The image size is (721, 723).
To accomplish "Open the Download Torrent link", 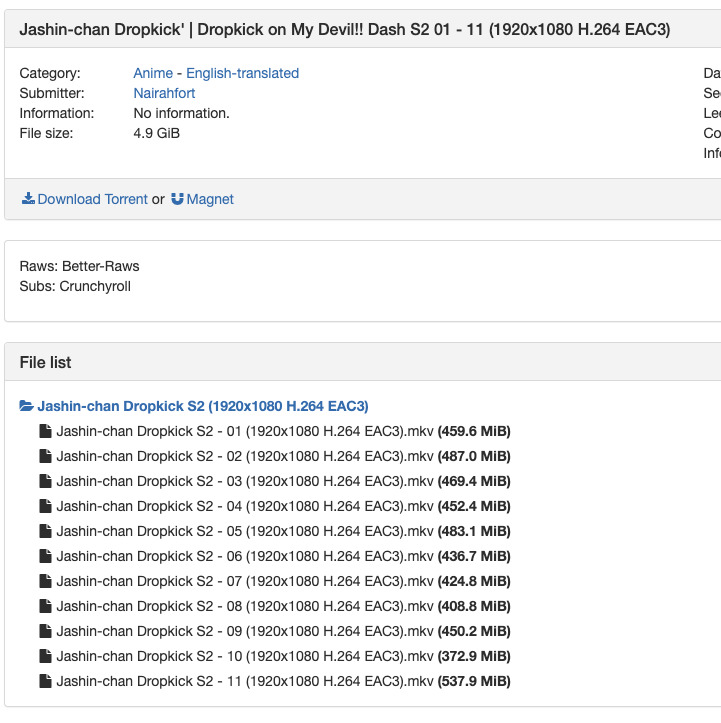I will pos(92,199).
